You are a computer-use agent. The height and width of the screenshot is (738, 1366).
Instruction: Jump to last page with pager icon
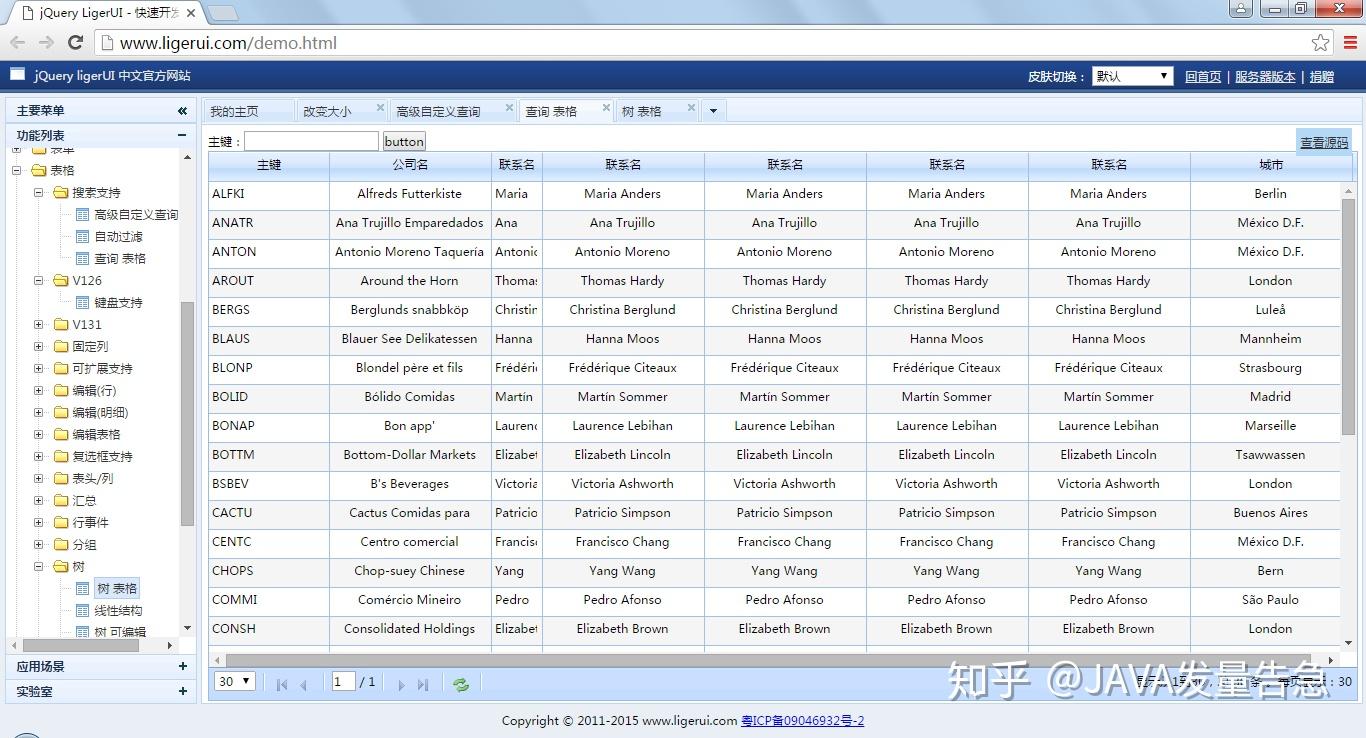tap(421, 684)
